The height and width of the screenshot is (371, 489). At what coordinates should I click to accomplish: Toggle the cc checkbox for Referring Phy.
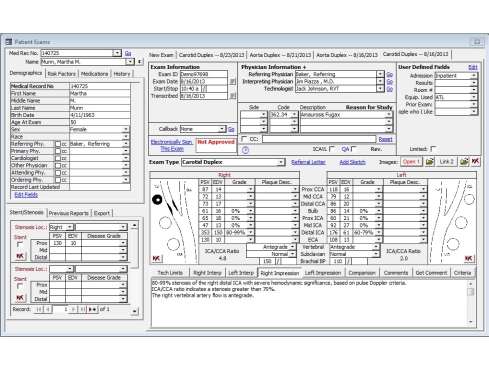coord(58,144)
